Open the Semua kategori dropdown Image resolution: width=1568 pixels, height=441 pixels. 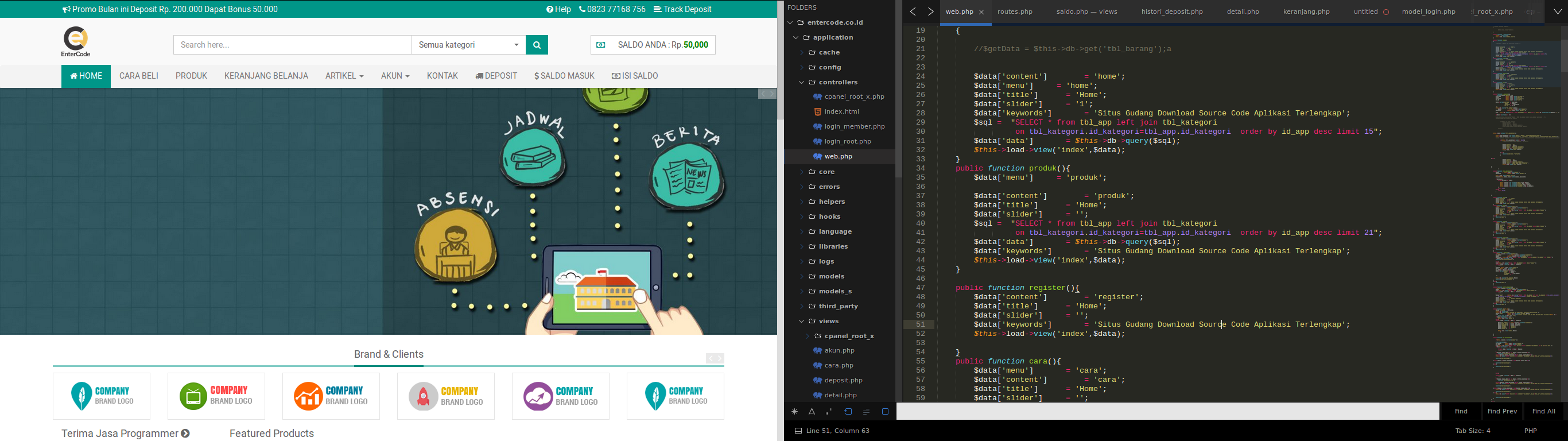click(x=468, y=44)
